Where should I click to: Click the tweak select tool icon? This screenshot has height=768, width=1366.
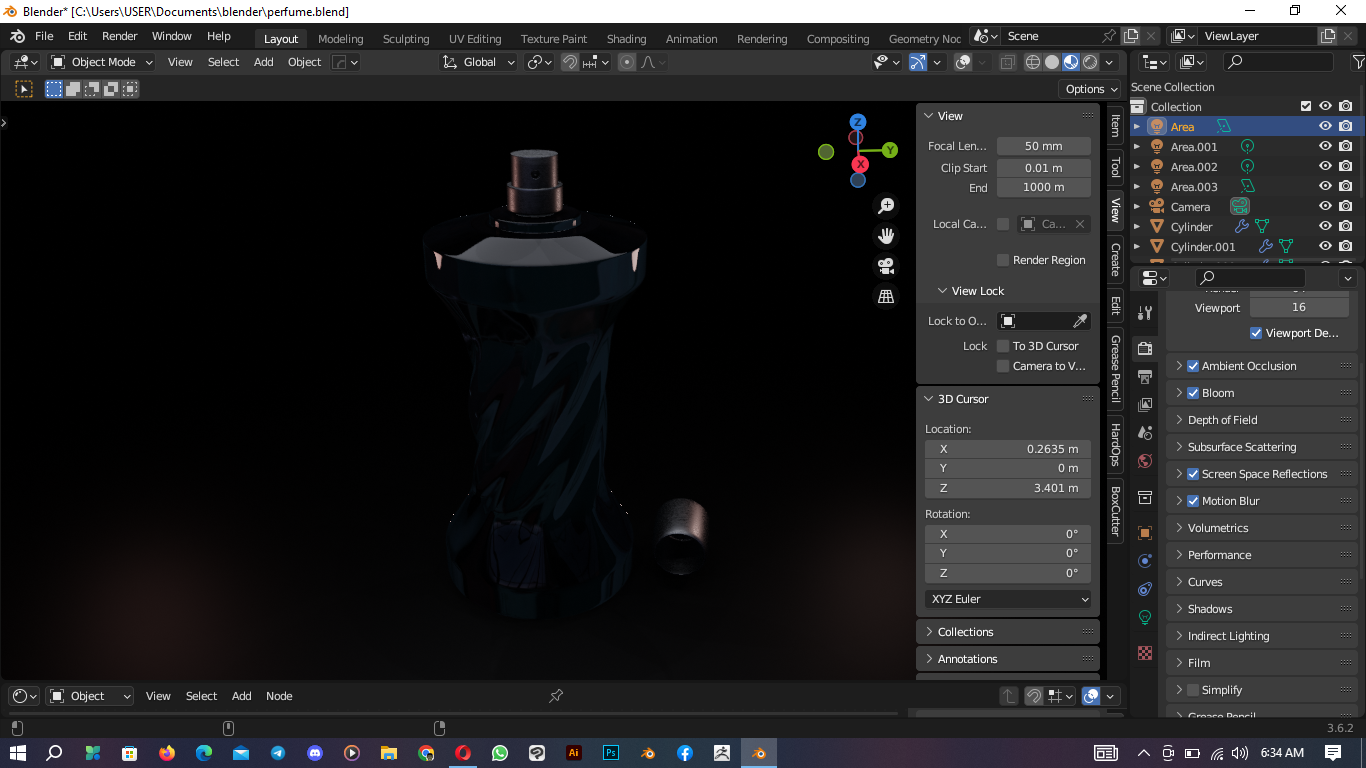(x=24, y=89)
